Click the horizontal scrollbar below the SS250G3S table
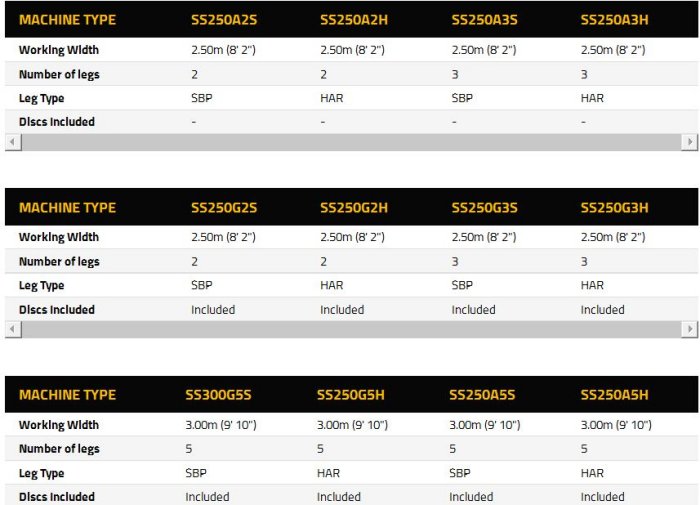This screenshot has width=700, height=505. [350, 330]
